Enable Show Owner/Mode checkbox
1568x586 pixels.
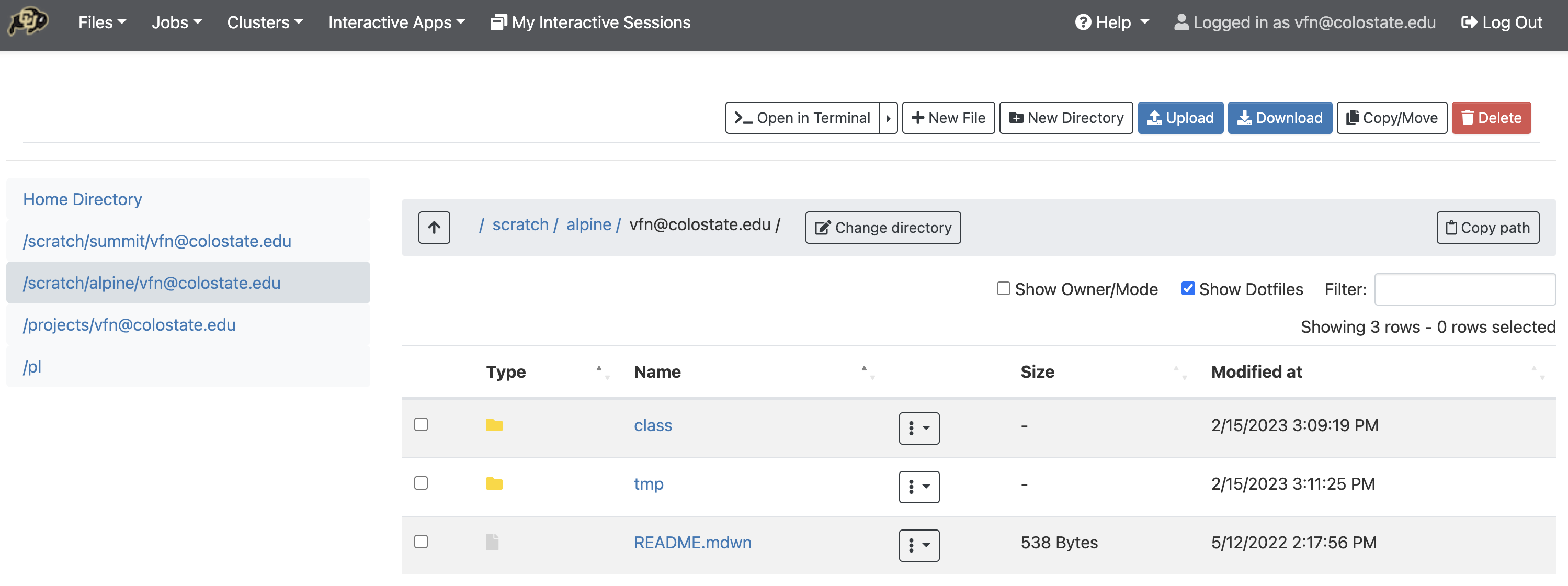point(1003,289)
